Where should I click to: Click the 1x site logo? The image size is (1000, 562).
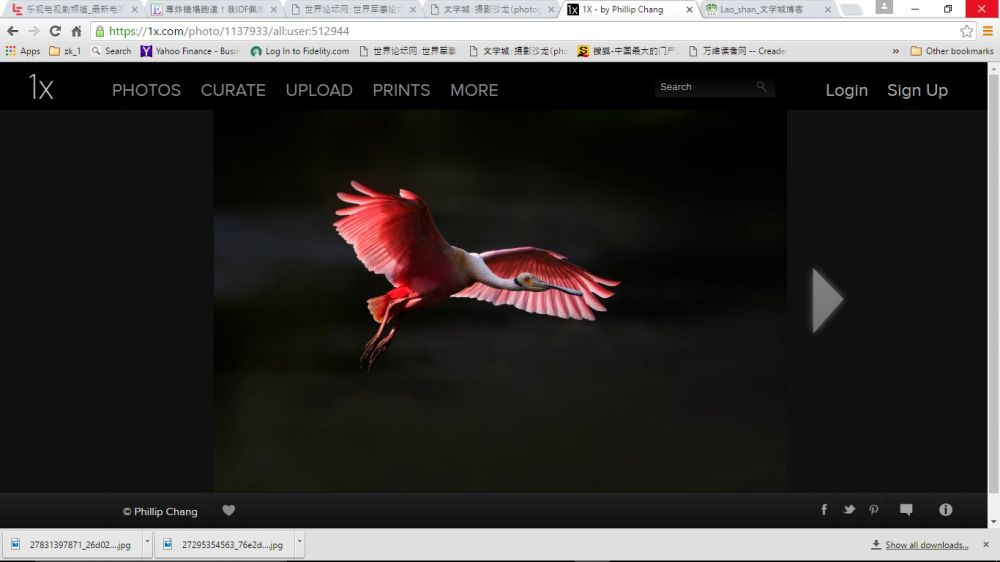coord(40,89)
